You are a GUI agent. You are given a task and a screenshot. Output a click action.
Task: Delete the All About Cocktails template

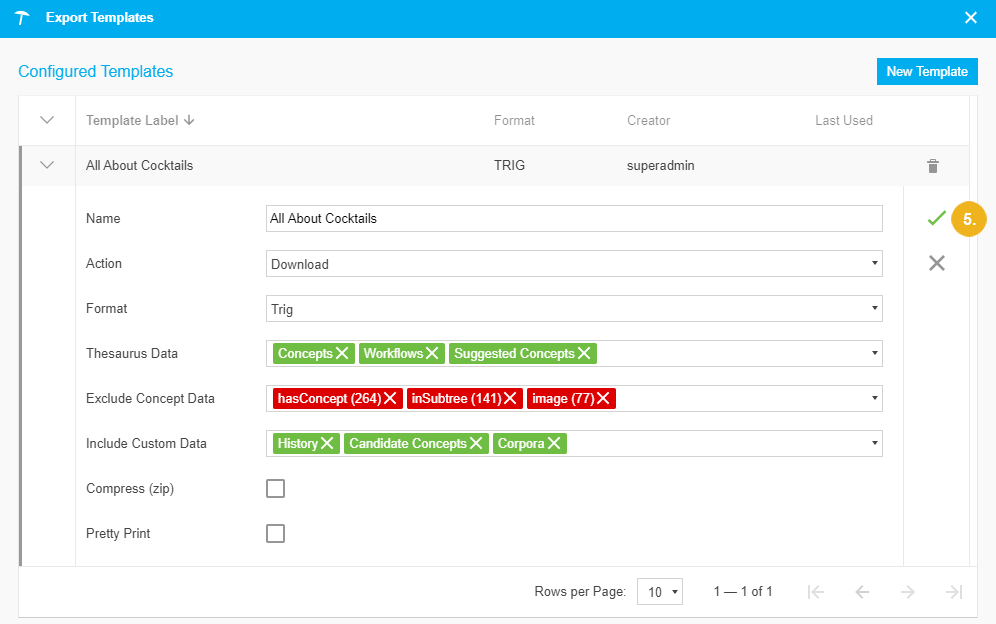[932, 166]
